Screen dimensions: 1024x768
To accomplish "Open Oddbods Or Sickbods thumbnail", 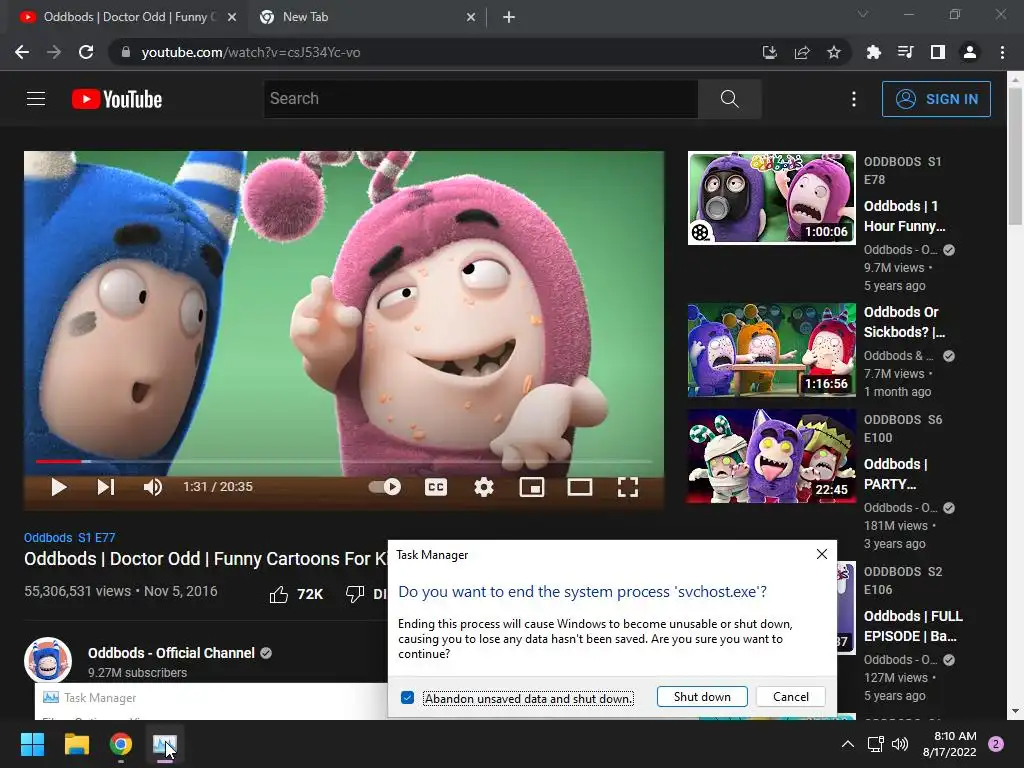I will [771, 349].
